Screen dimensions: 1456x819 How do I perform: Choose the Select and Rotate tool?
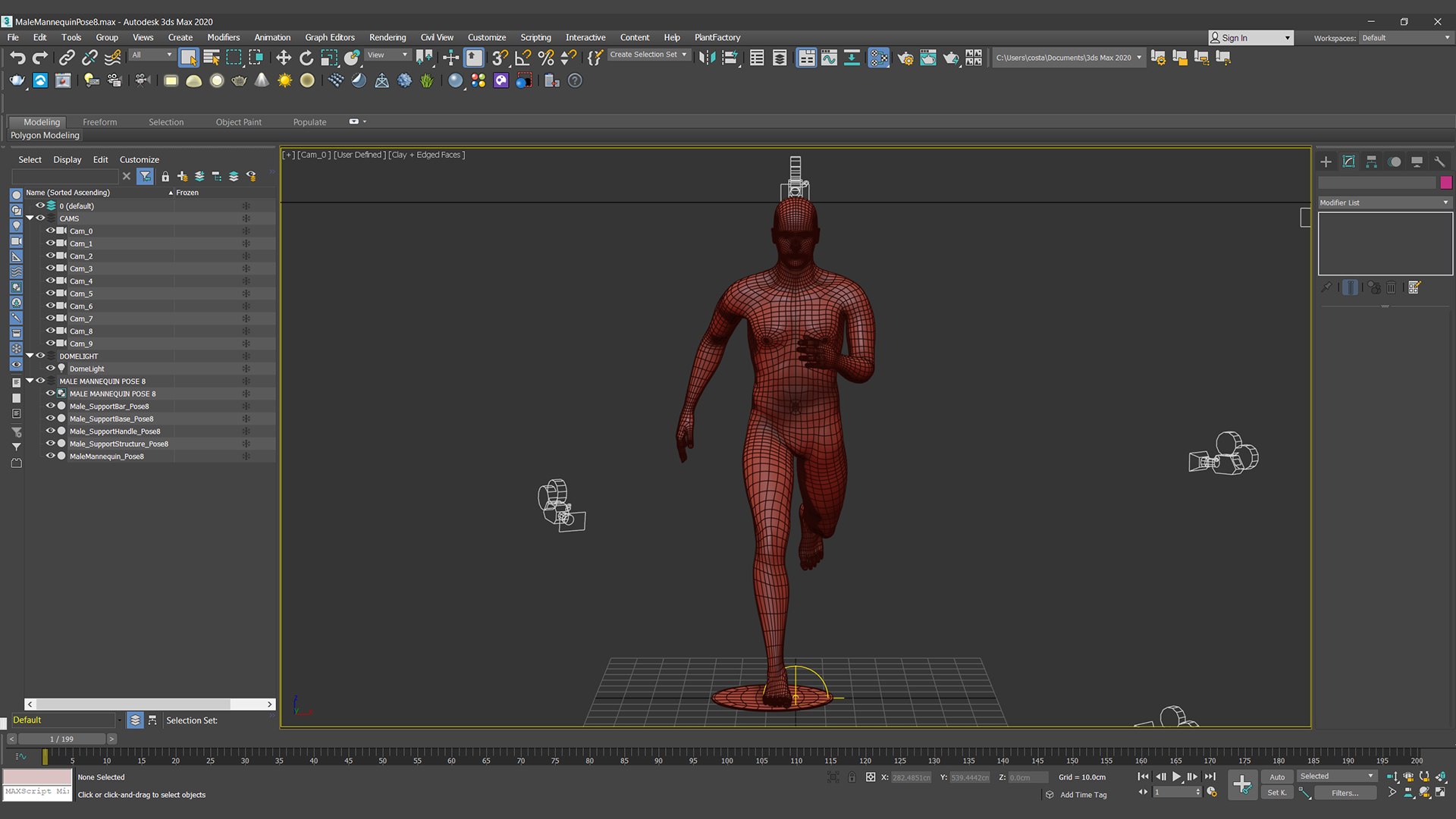pyautogui.click(x=306, y=58)
